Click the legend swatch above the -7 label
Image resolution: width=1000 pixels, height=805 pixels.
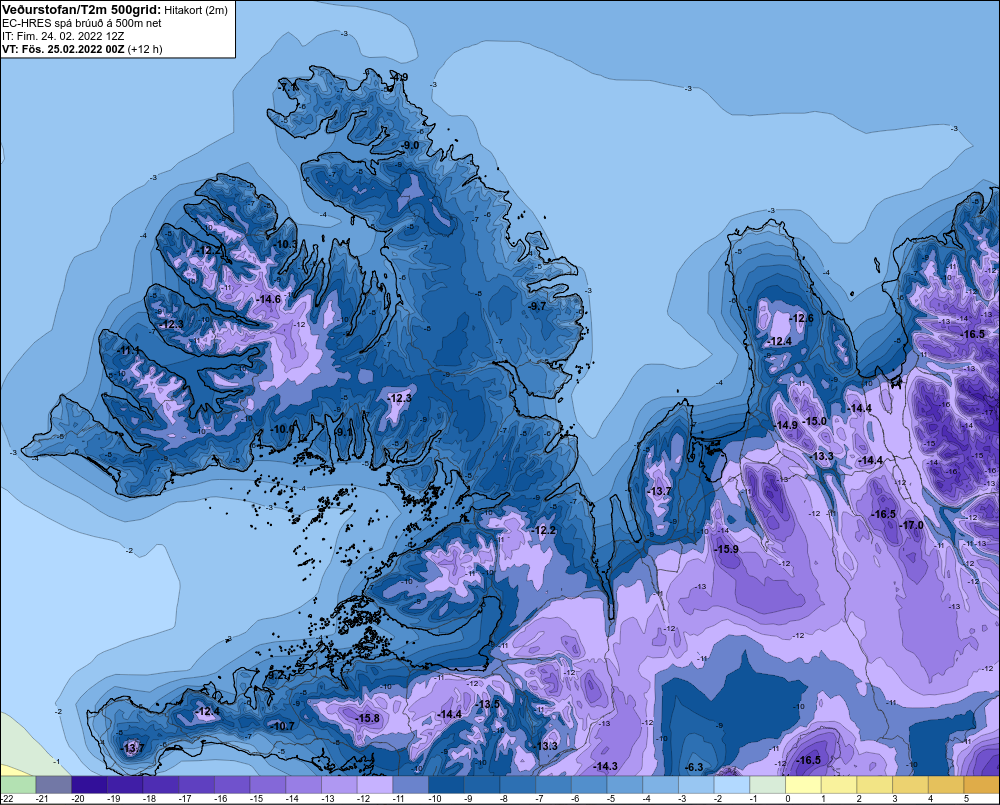click(x=554, y=784)
